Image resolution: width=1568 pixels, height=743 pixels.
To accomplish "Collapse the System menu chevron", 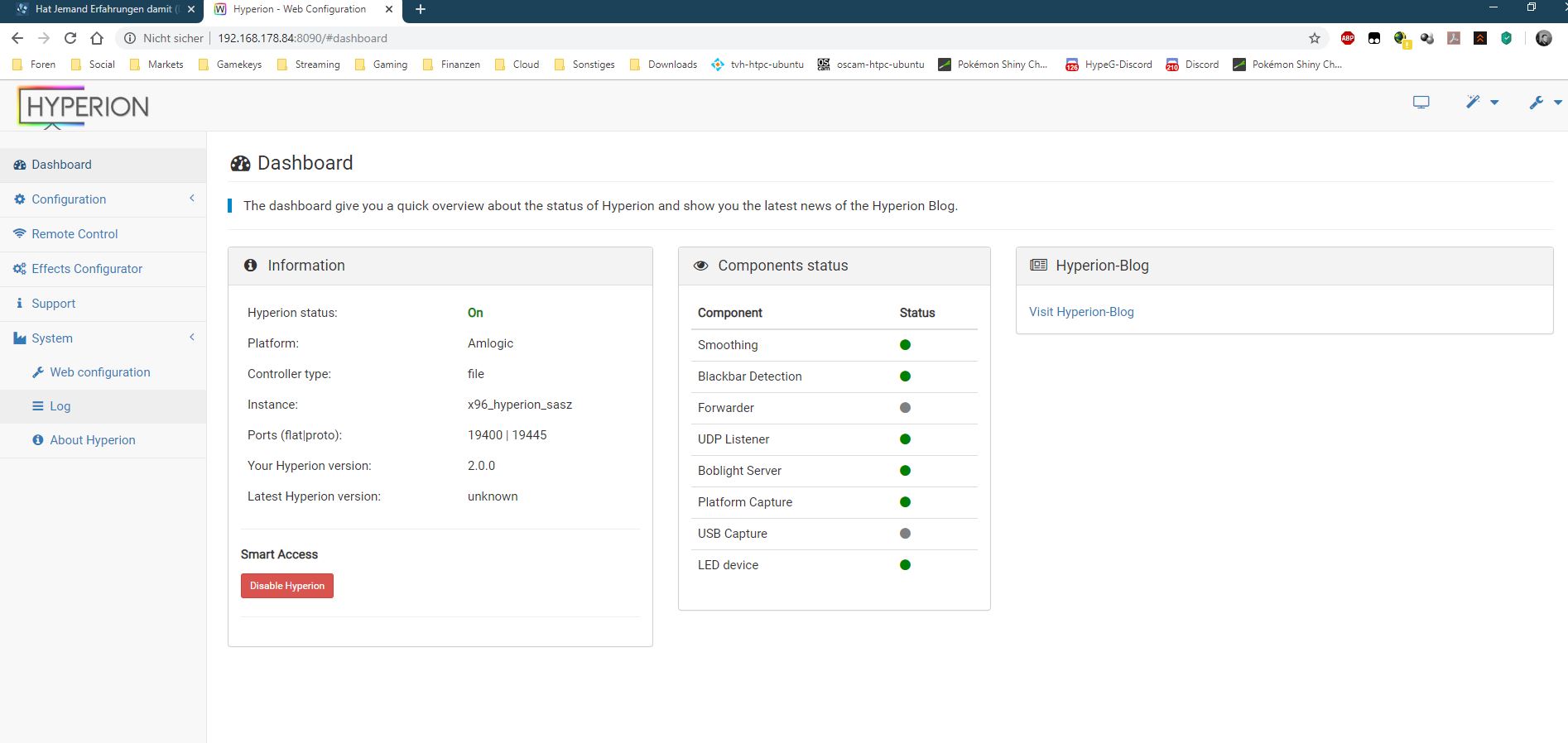I will [x=192, y=338].
